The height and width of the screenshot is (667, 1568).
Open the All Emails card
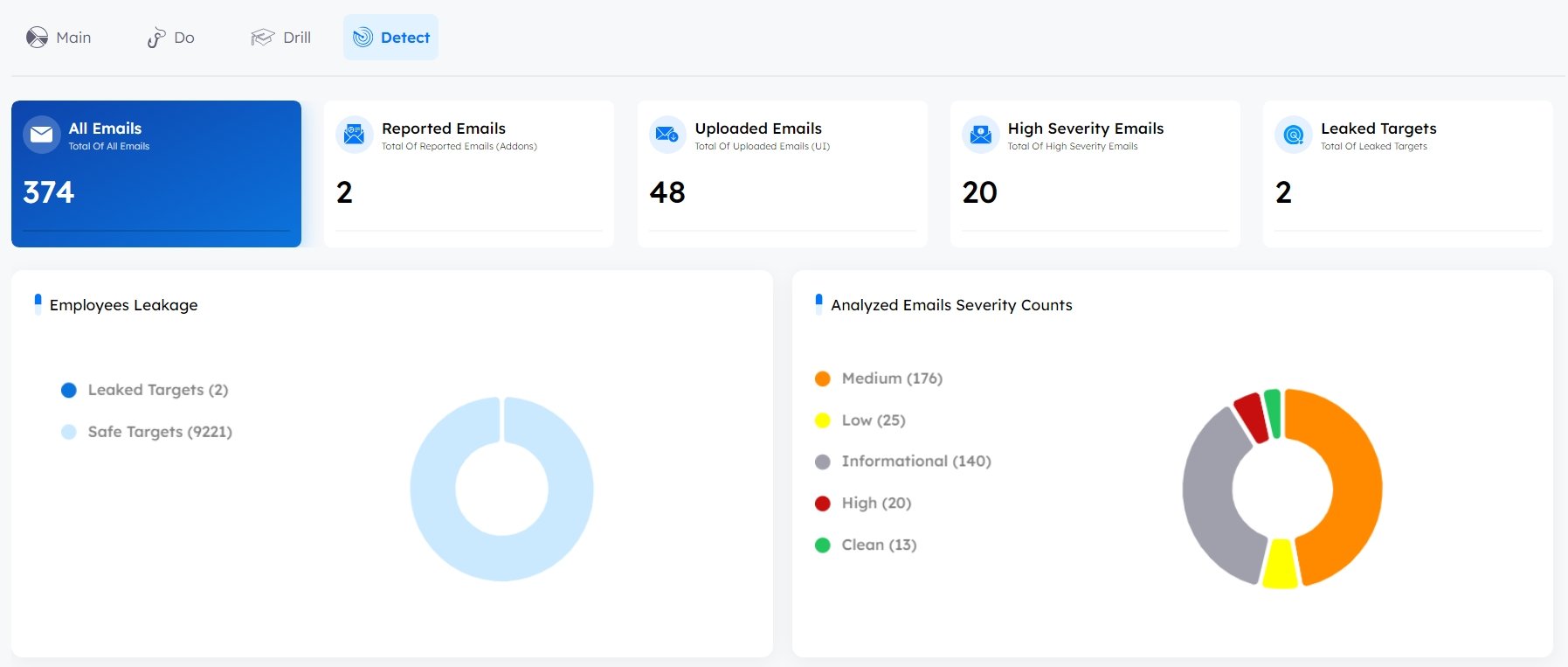156,174
